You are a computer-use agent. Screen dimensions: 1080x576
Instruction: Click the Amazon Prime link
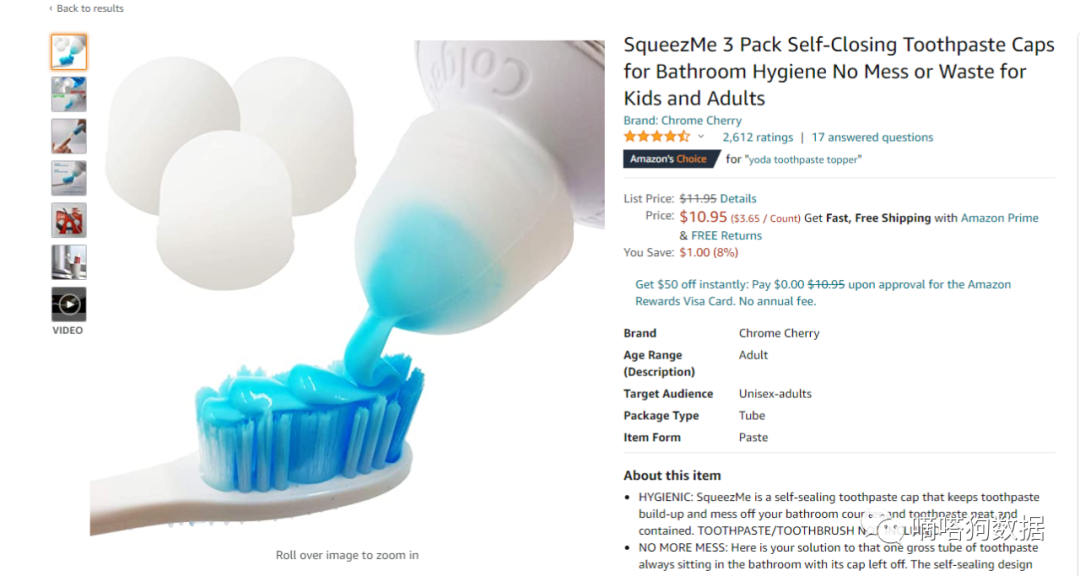pos(999,218)
